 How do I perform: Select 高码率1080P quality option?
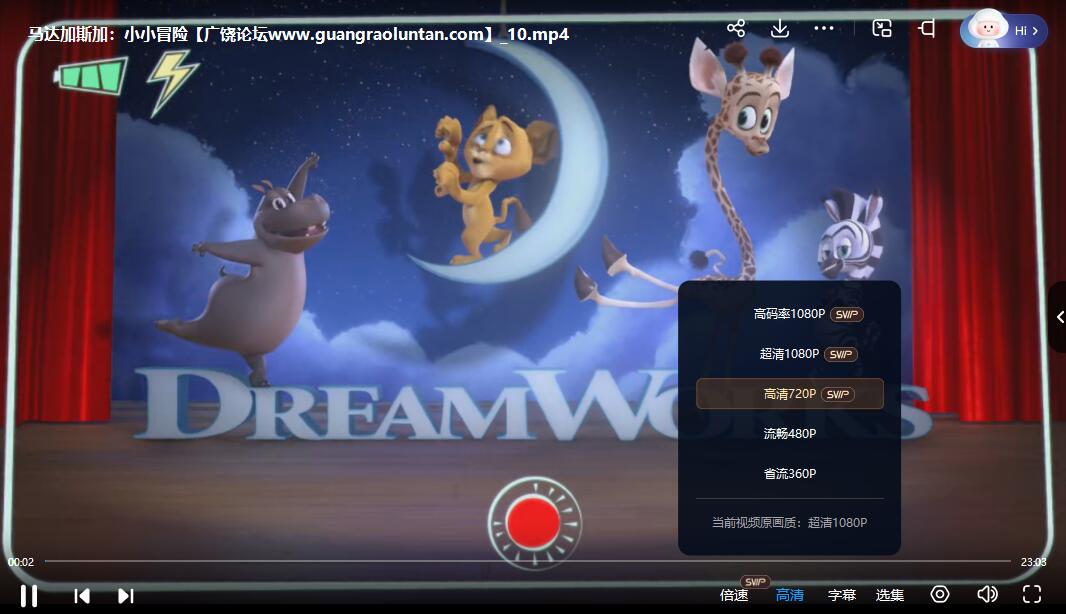[789, 313]
